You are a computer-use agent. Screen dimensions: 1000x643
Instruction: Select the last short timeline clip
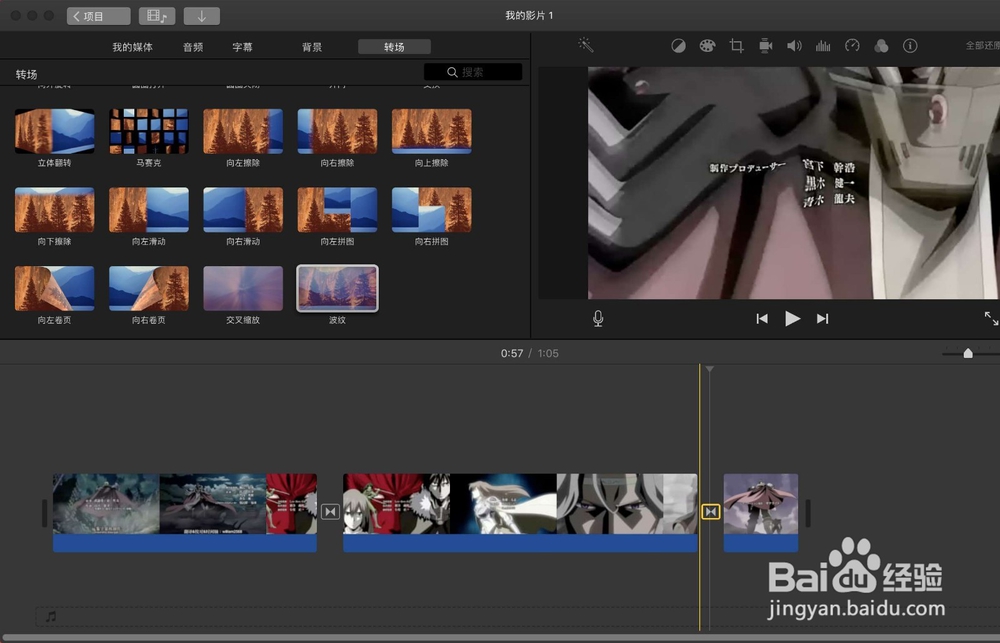click(x=761, y=512)
